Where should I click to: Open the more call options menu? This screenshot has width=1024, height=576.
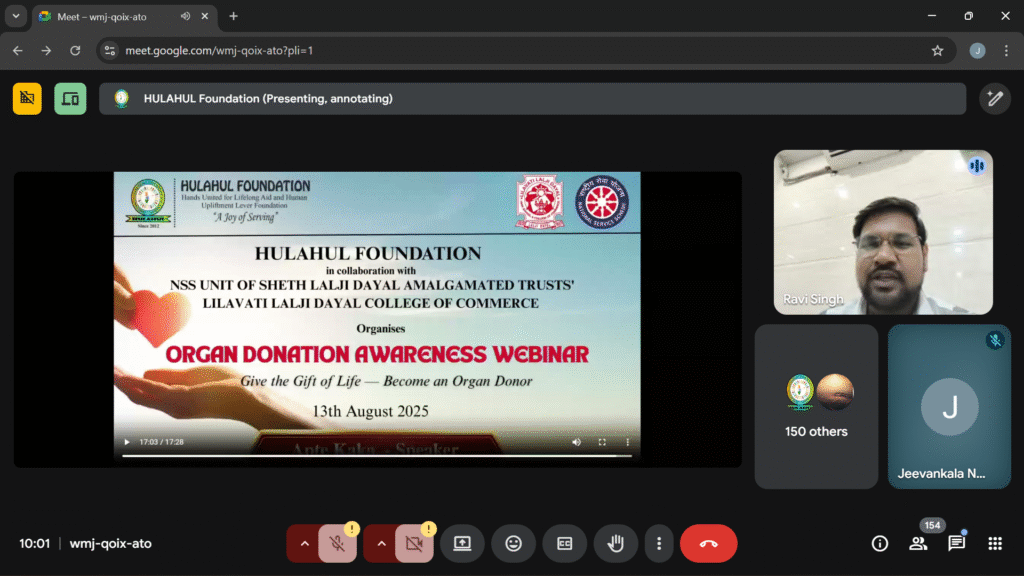(x=659, y=543)
